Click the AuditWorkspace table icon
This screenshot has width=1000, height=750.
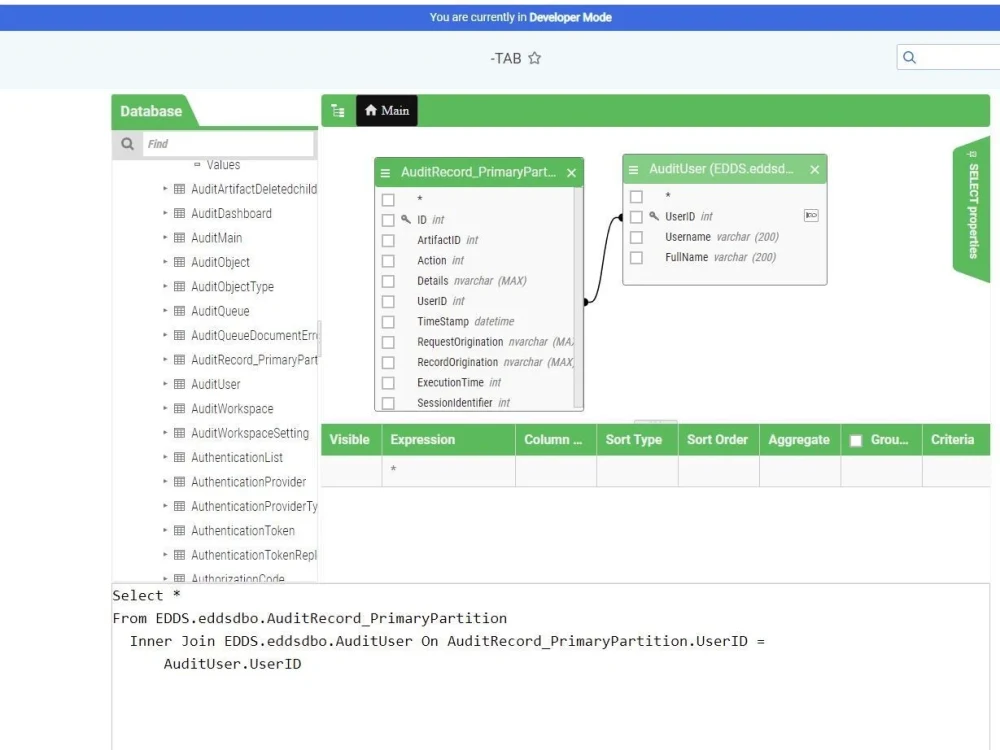[180, 409]
